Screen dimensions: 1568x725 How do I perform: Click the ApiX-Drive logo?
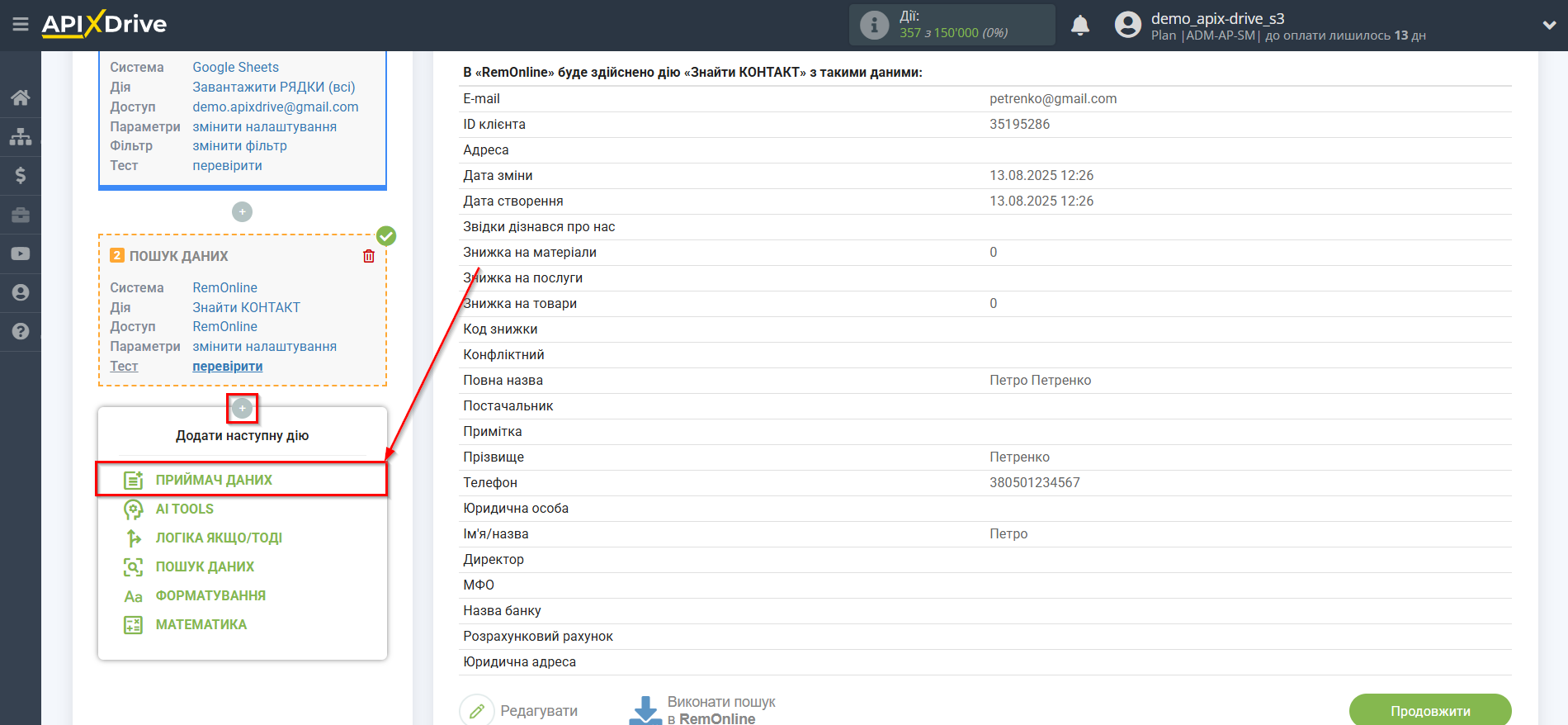point(104,24)
